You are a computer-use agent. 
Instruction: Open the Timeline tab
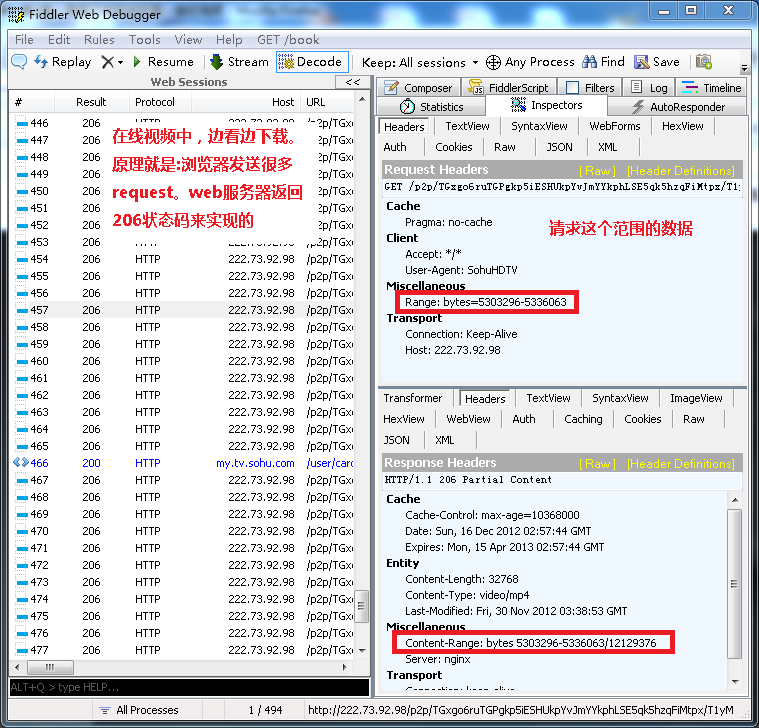[x=712, y=88]
